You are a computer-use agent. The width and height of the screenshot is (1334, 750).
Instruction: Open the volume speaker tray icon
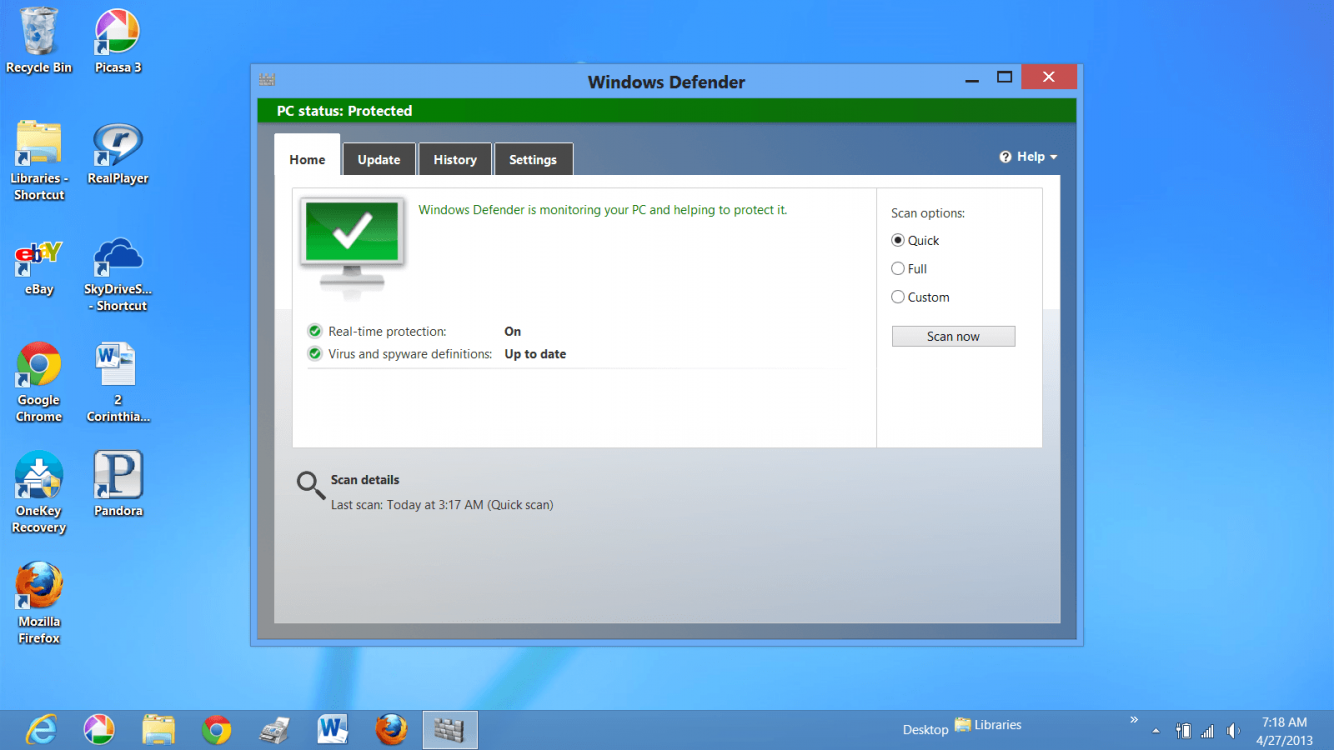(x=1234, y=731)
